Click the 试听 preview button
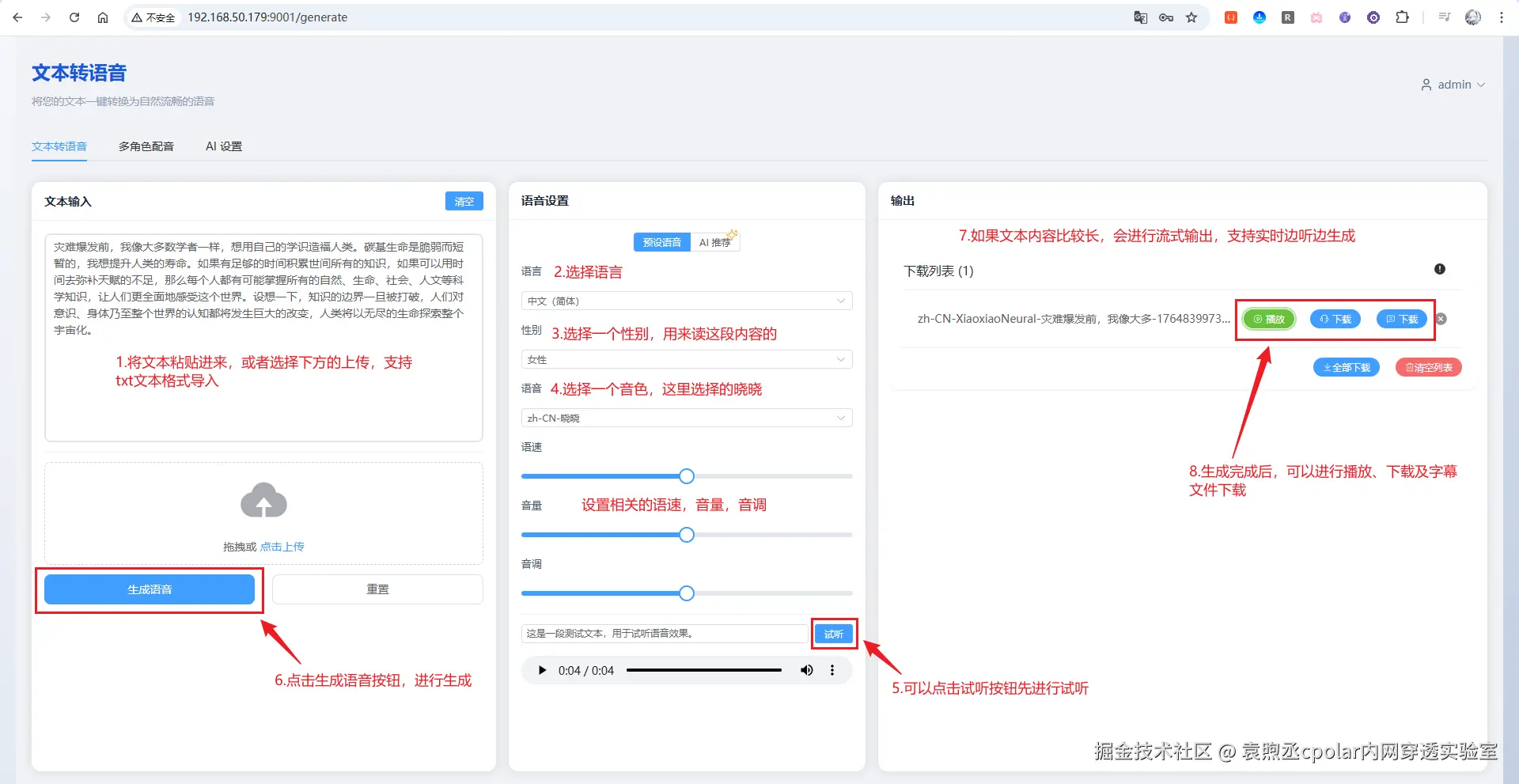The width and height of the screenshot is (1519, 784). point(834,634)
